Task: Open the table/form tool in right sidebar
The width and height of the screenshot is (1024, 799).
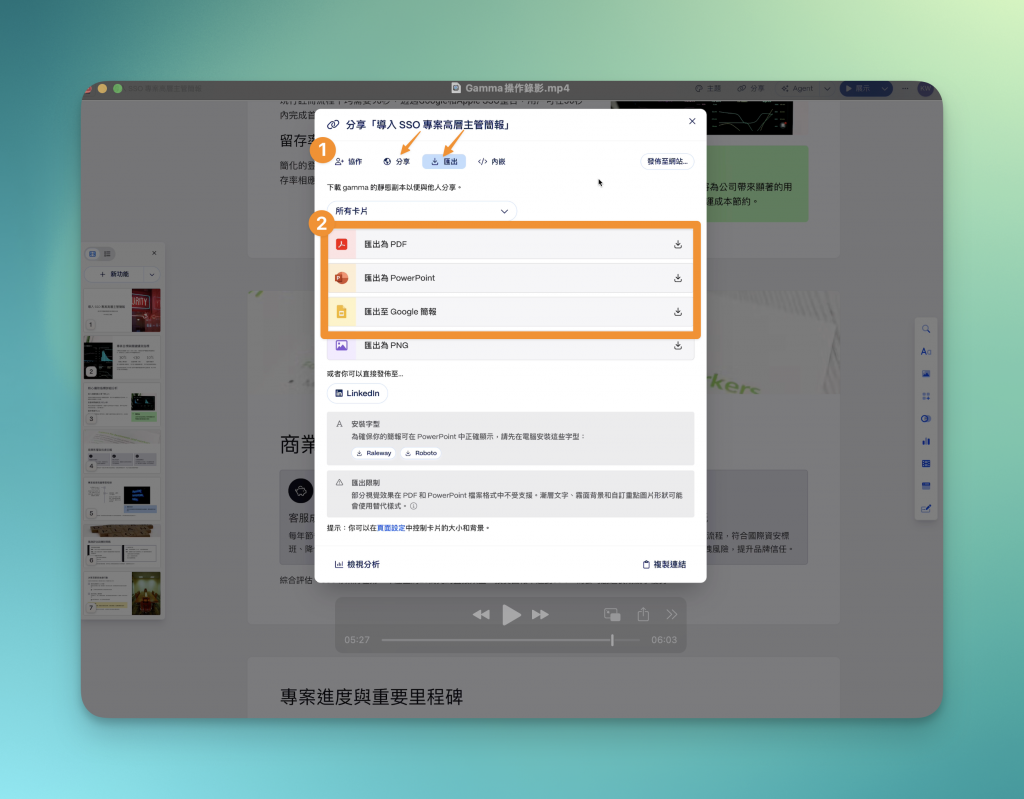Action: [926, 463]
